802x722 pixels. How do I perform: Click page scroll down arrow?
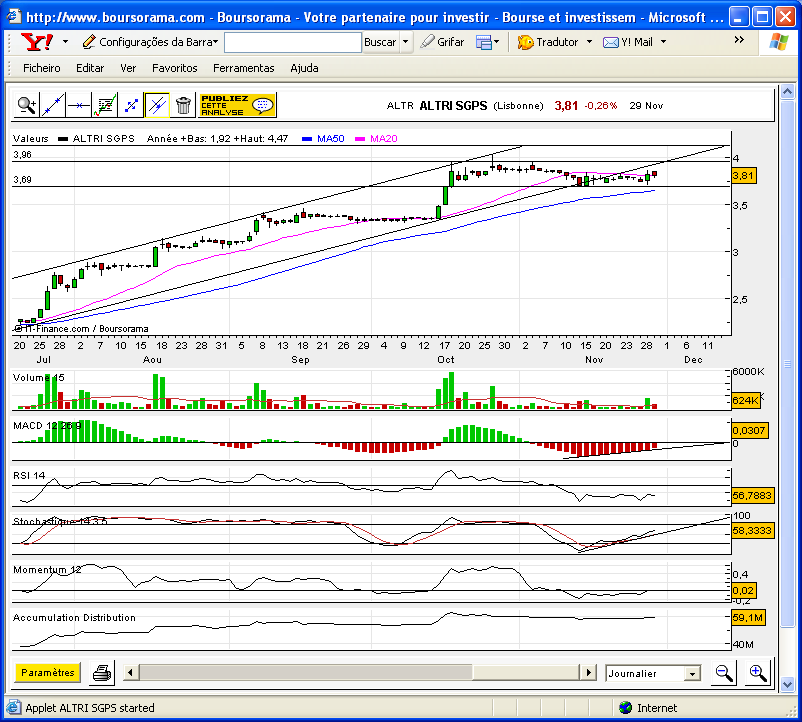pyautogui.click(x=787, y=684)
